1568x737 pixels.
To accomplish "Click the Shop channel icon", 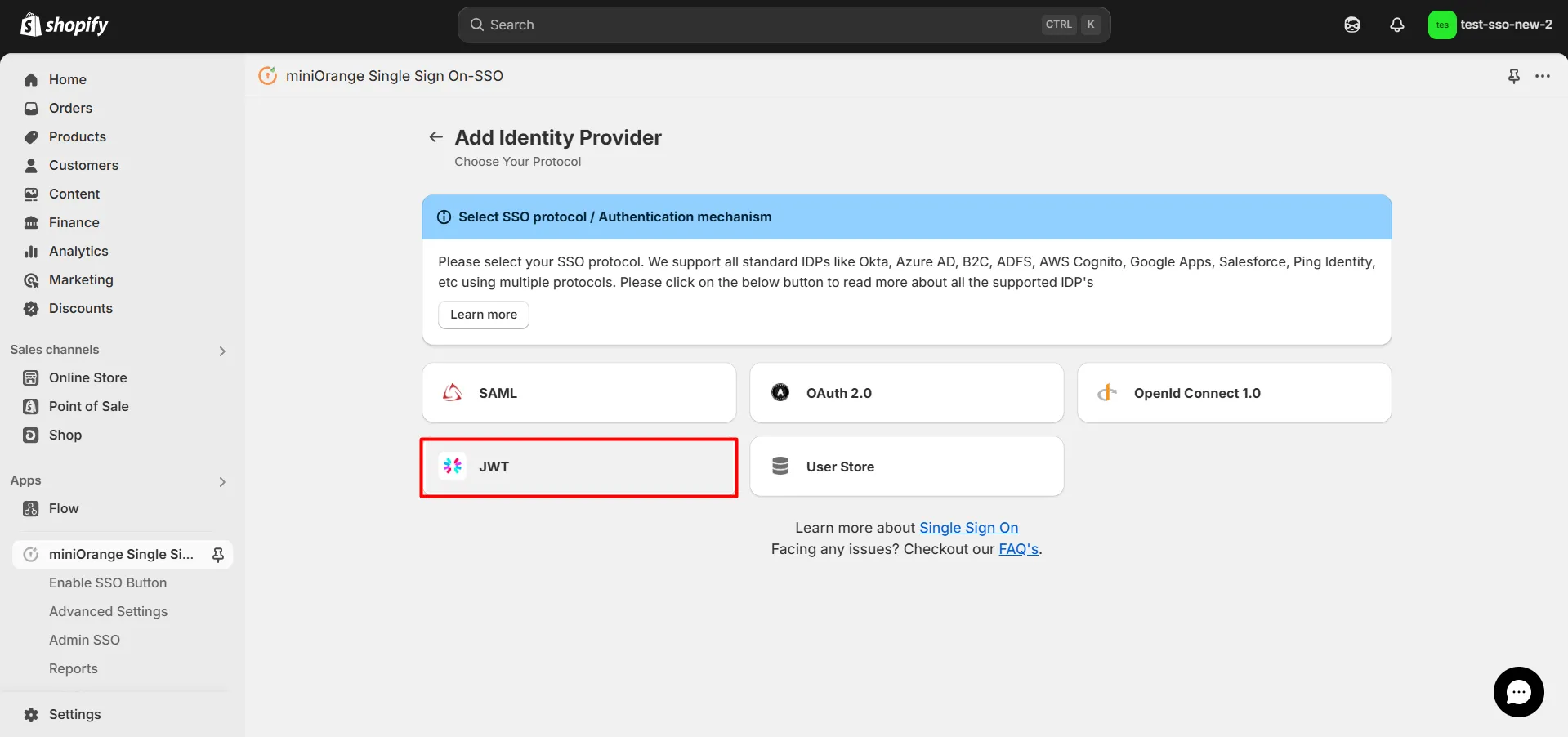I will point(31,435).
